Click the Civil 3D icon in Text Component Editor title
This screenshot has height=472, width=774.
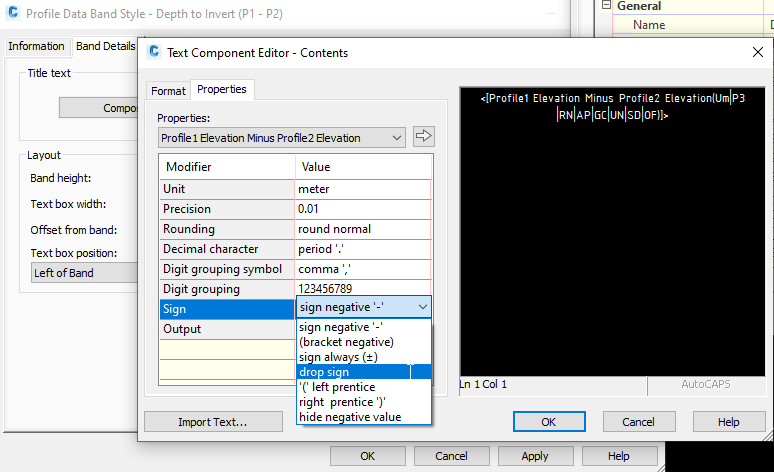(154, 52)
